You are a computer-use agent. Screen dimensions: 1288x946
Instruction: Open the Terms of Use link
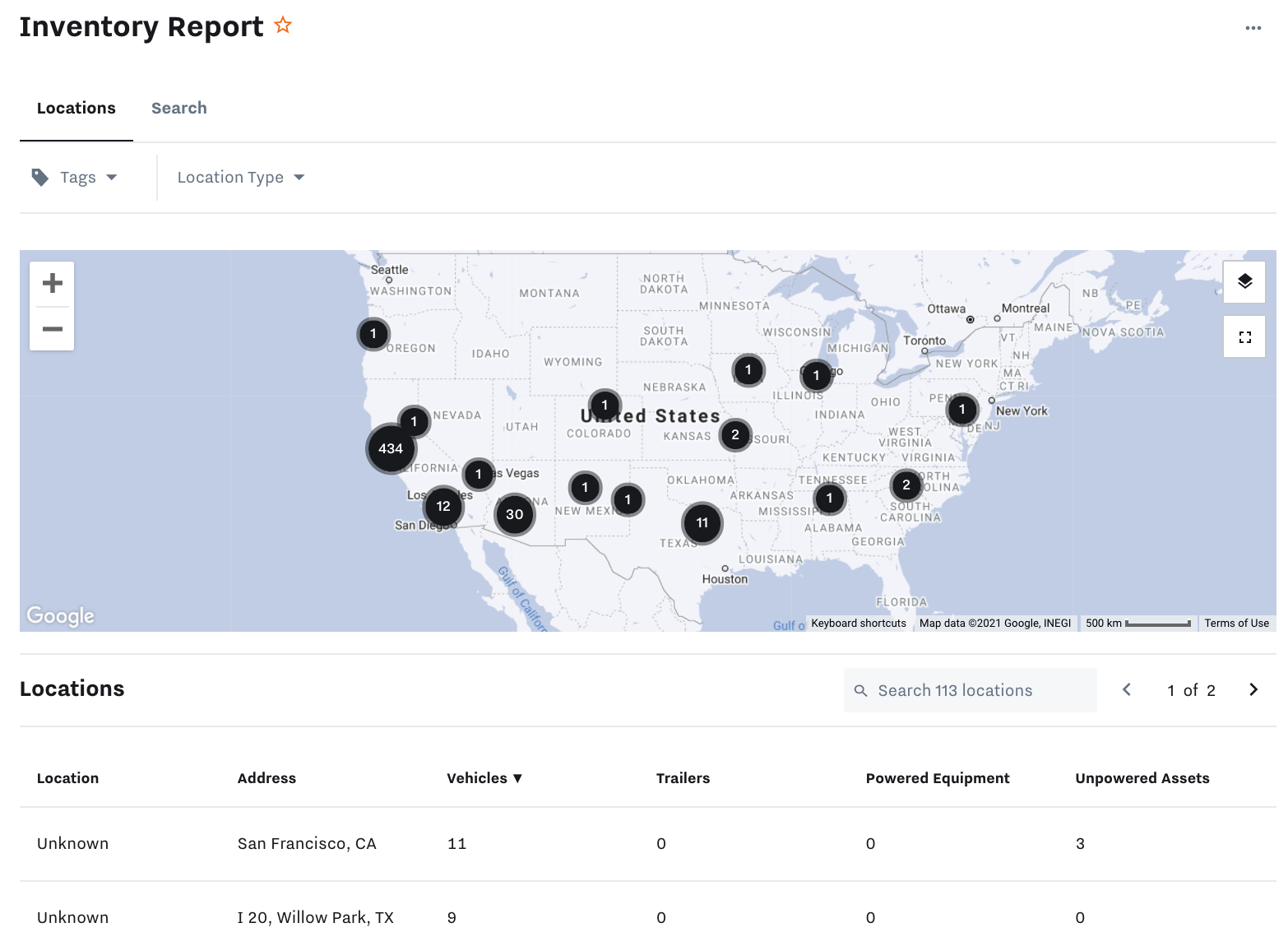point(1236,624)
